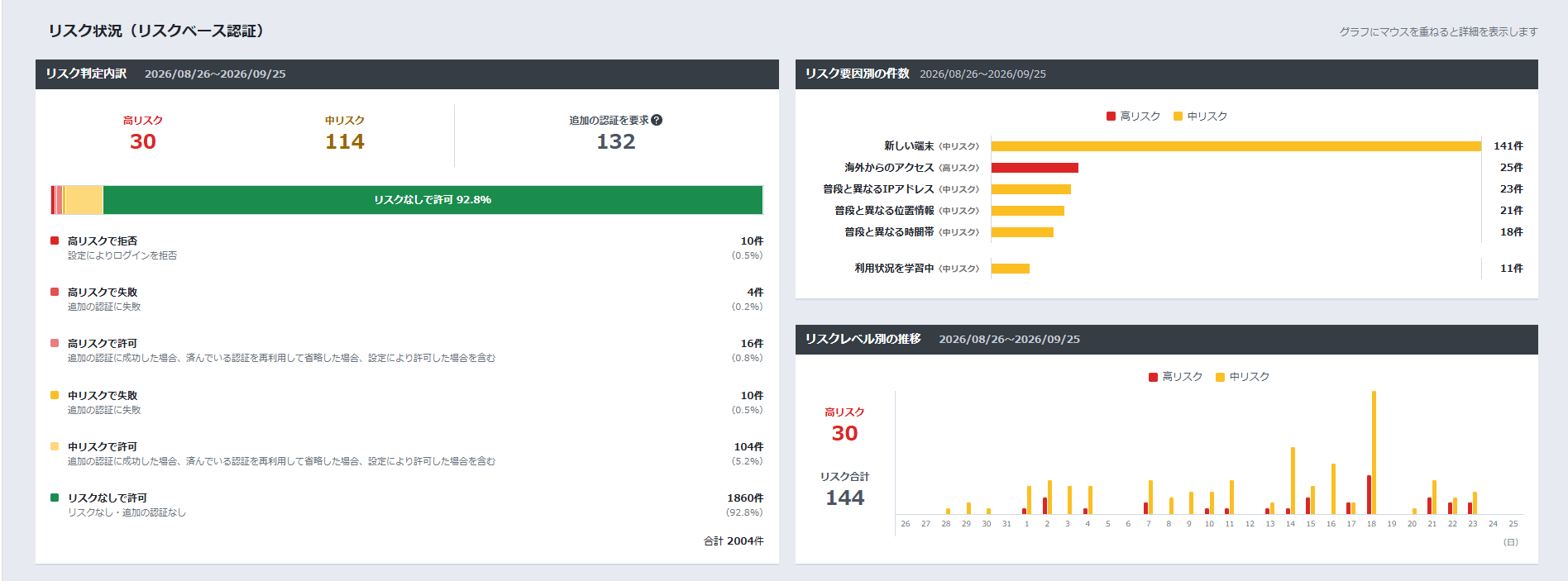The height and width of the screenshot is (581, 1568).
Task: Click the 中リスクで許可 legend color square
Action: click(x=55, y=446)
